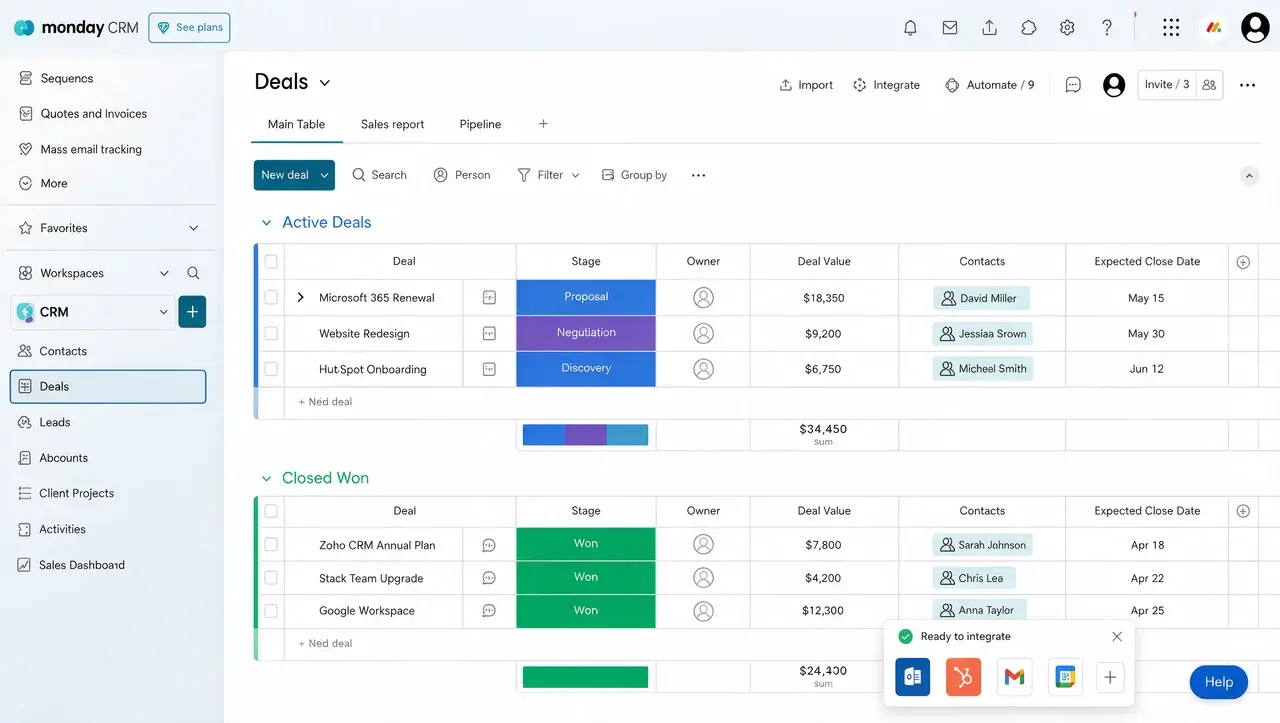Screen dimensions: 1280x723
Task: Click the Import button
Action: [x=806, y=85]
